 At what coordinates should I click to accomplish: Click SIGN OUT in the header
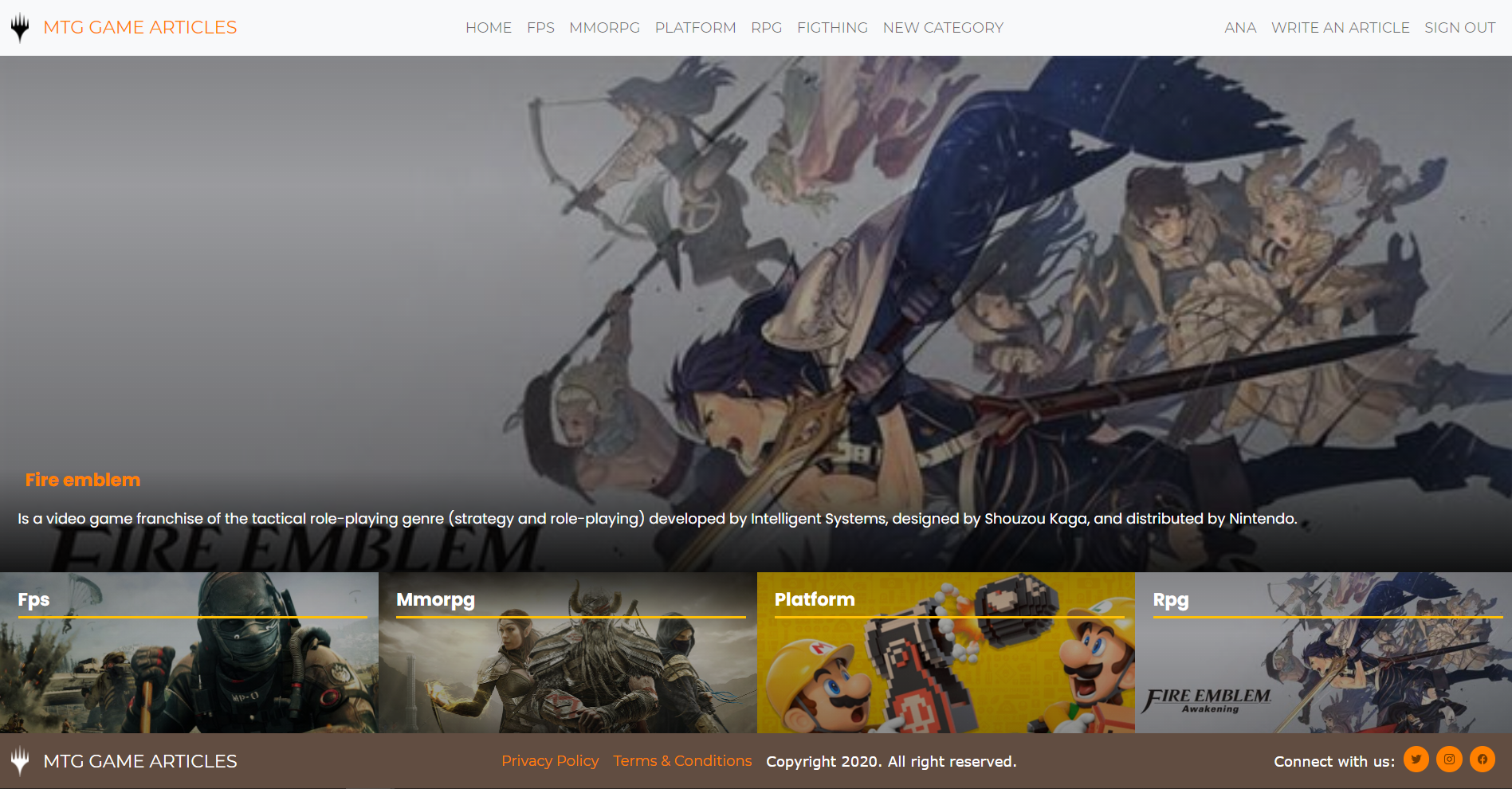1459,28
